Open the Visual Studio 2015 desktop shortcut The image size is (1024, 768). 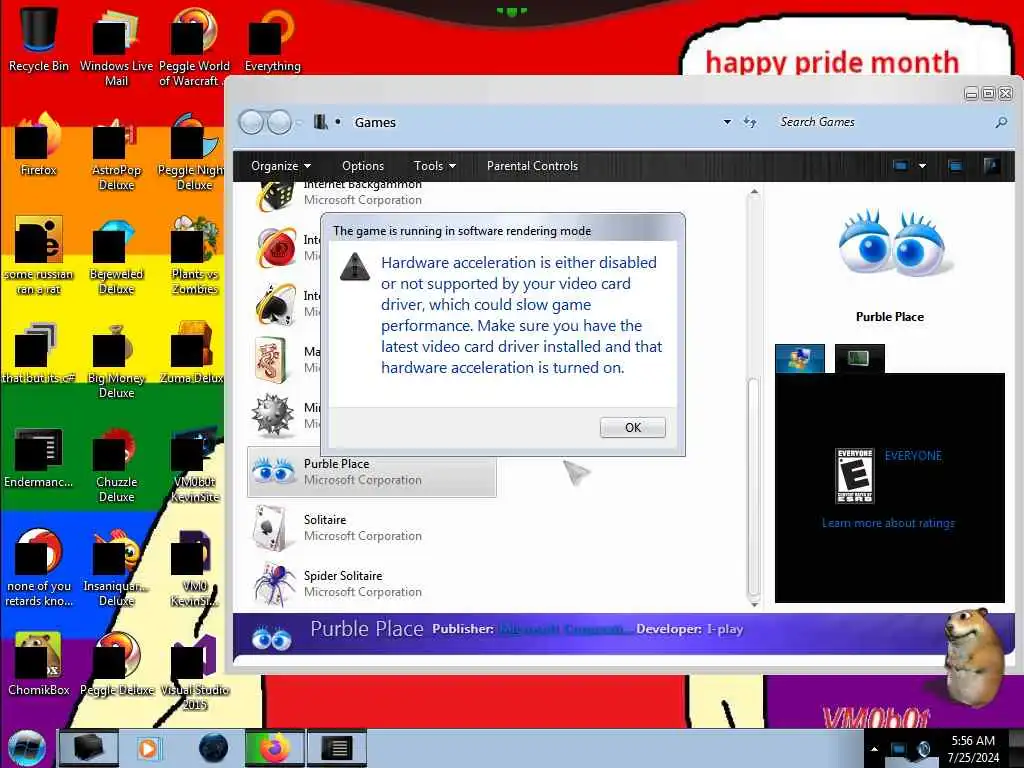(x=195, y=671)
